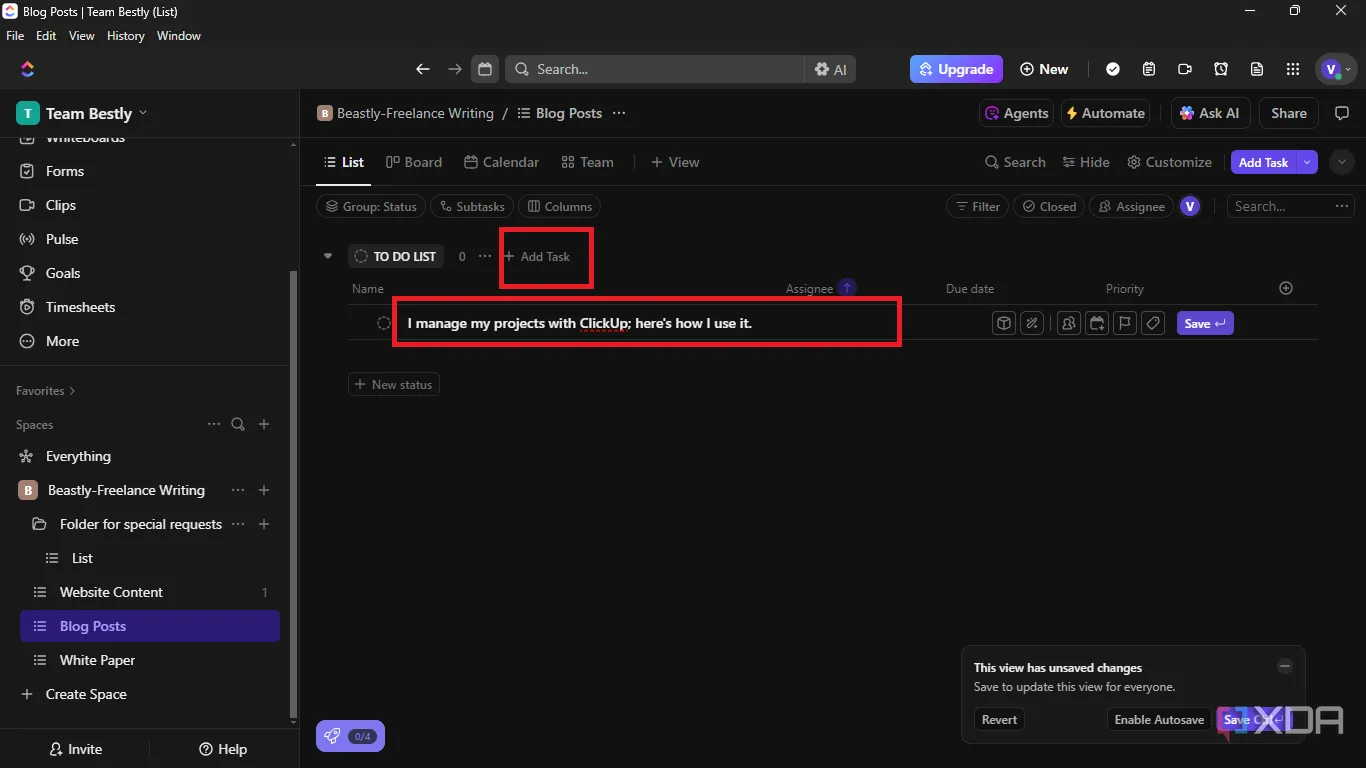Screen dimensions: 1366x768
Task: Go back with the left arrow
Action: click(x=423, y=69)
